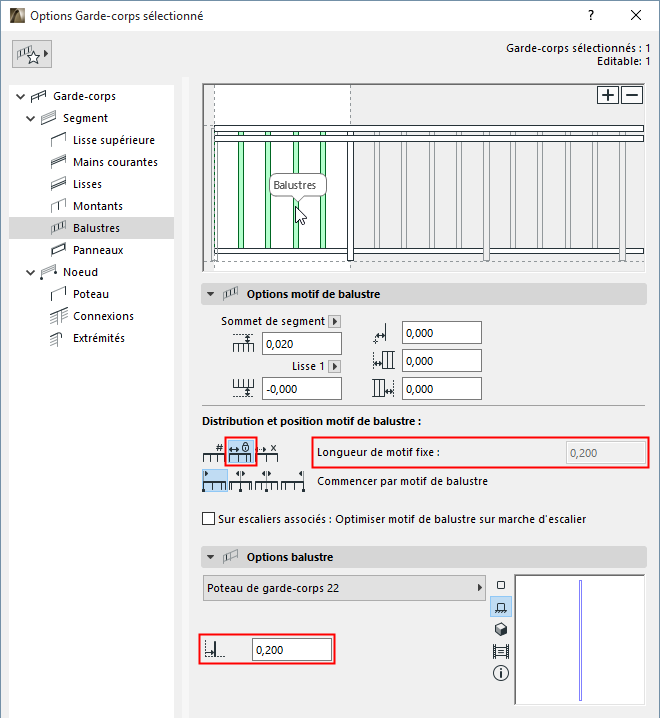Show symbol preview small square icon

point(501,585)
